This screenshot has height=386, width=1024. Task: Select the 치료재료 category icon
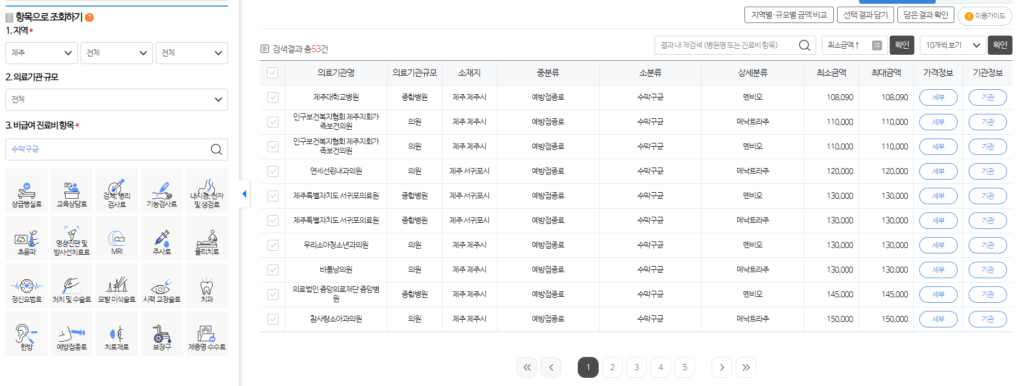click(x=117, y=334)
